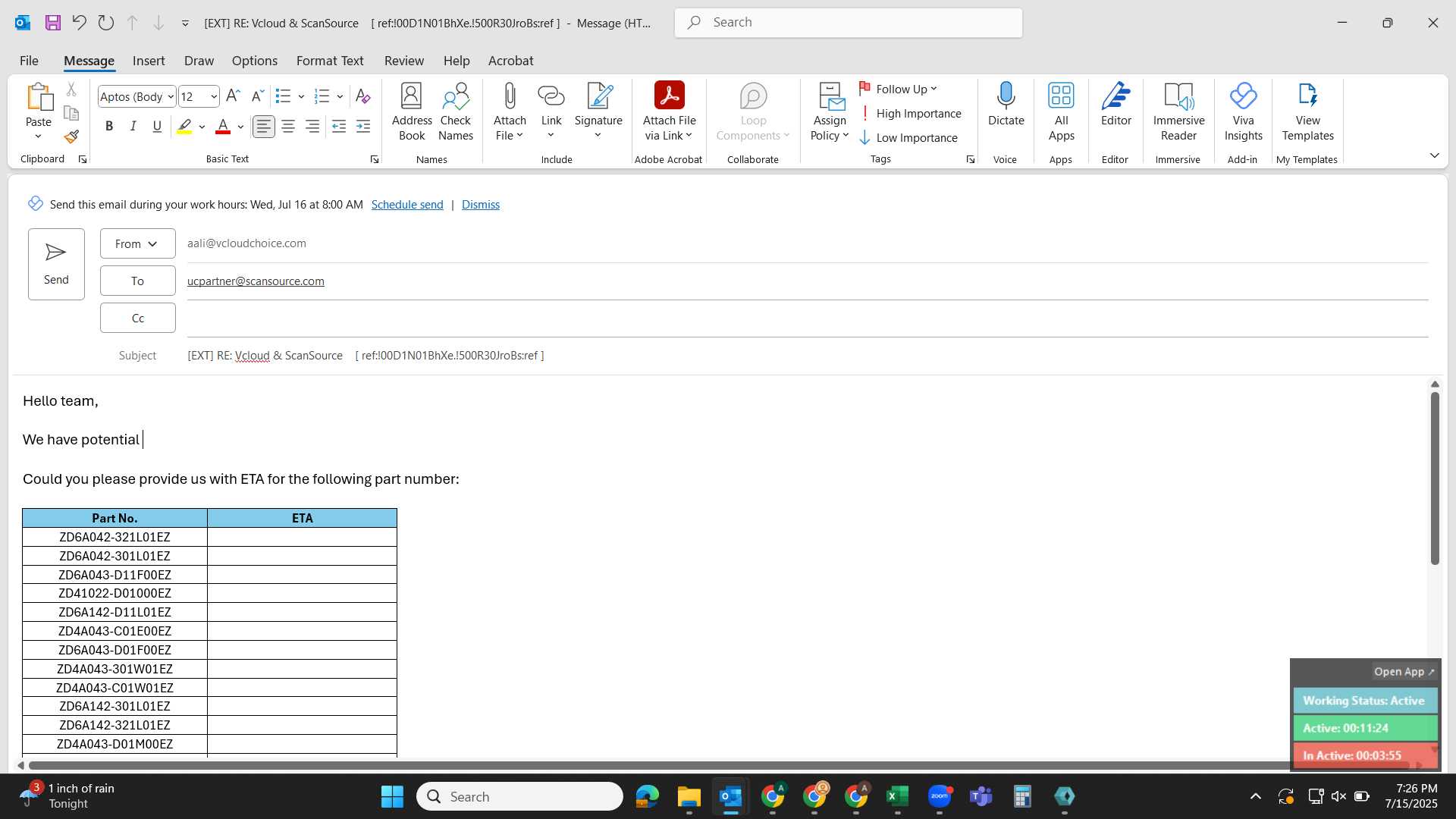Screen dimensions: 1456x819
Task: Click the To recipients button
Action: point(137,281)
